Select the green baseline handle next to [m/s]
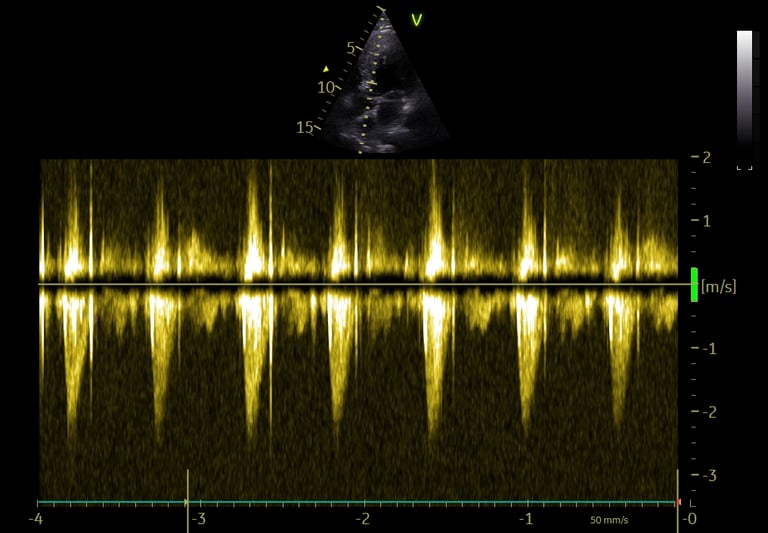The width and height of the screenshot is (768, 533). point(694,285)
